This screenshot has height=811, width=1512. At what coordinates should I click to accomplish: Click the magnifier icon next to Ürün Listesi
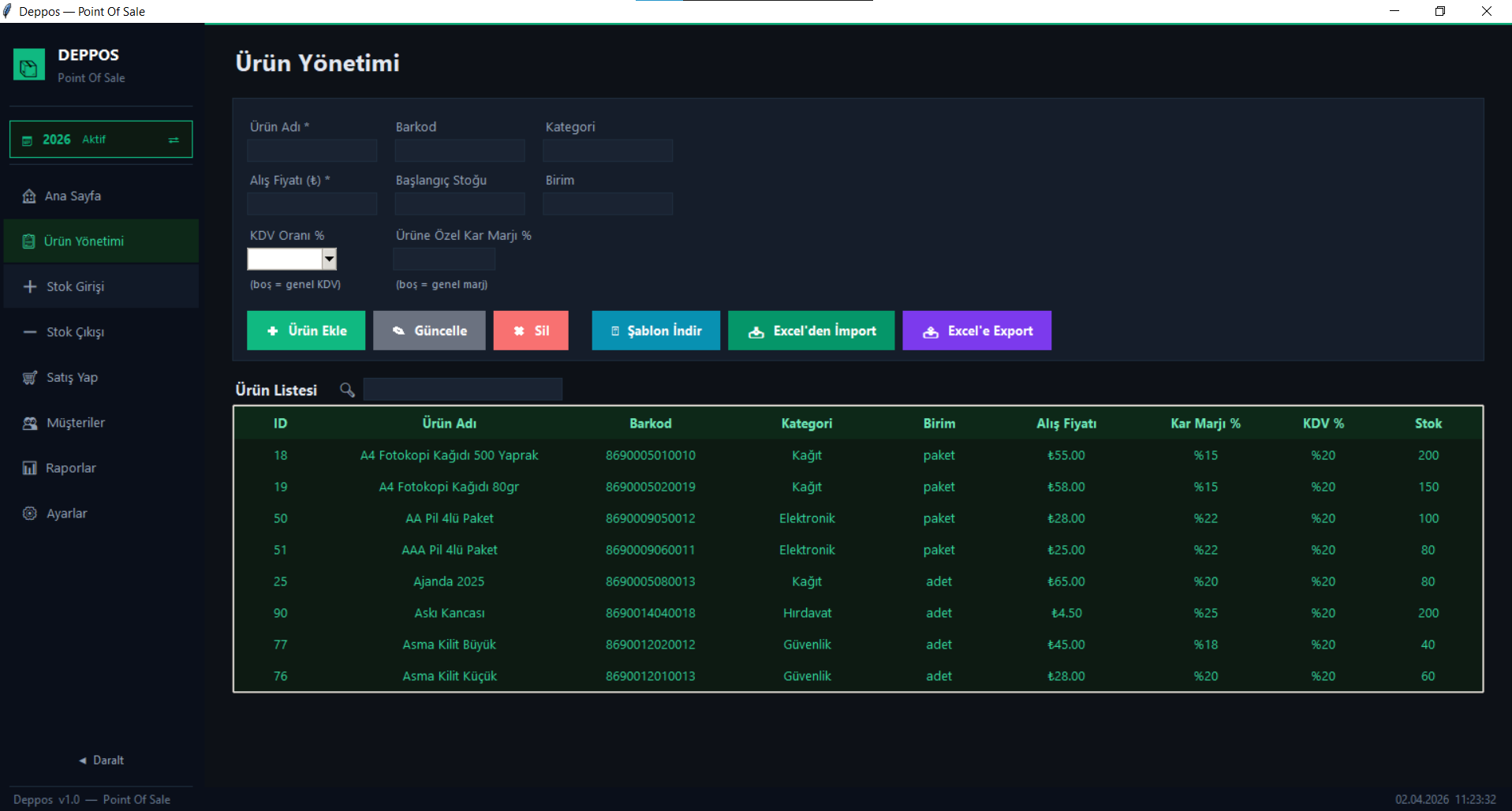(347, 390)
